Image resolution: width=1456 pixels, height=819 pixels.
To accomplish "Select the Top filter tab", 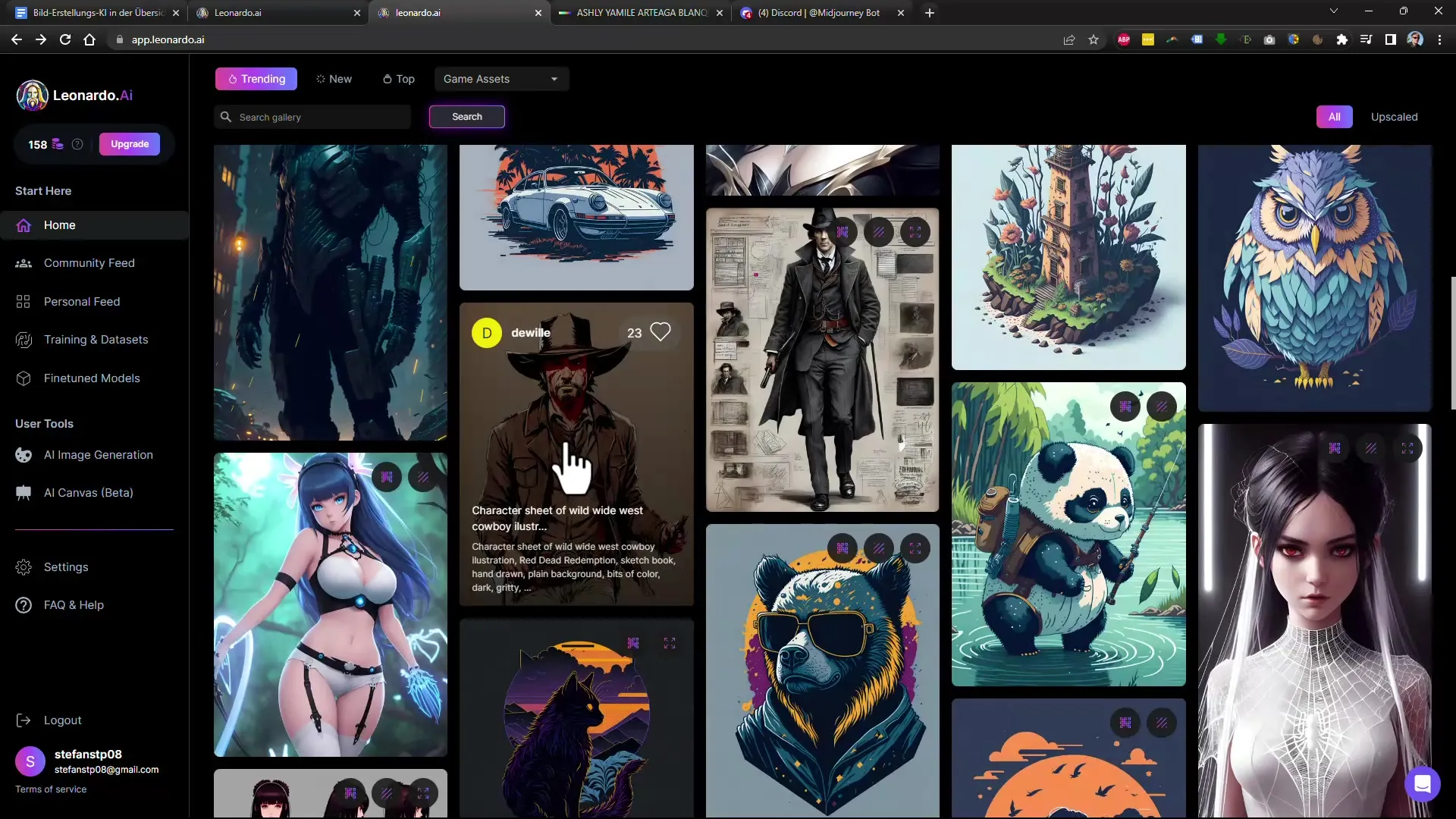I will coord(399,79).
